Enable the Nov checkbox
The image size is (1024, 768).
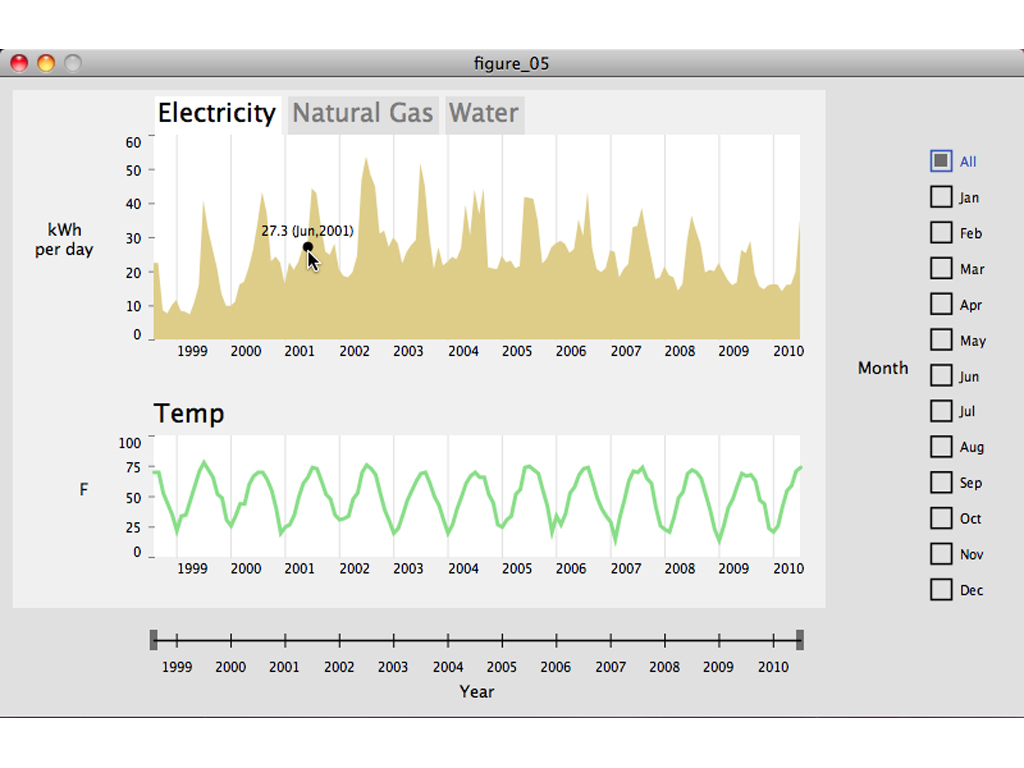pyautogui.click(x=941, y=554)
